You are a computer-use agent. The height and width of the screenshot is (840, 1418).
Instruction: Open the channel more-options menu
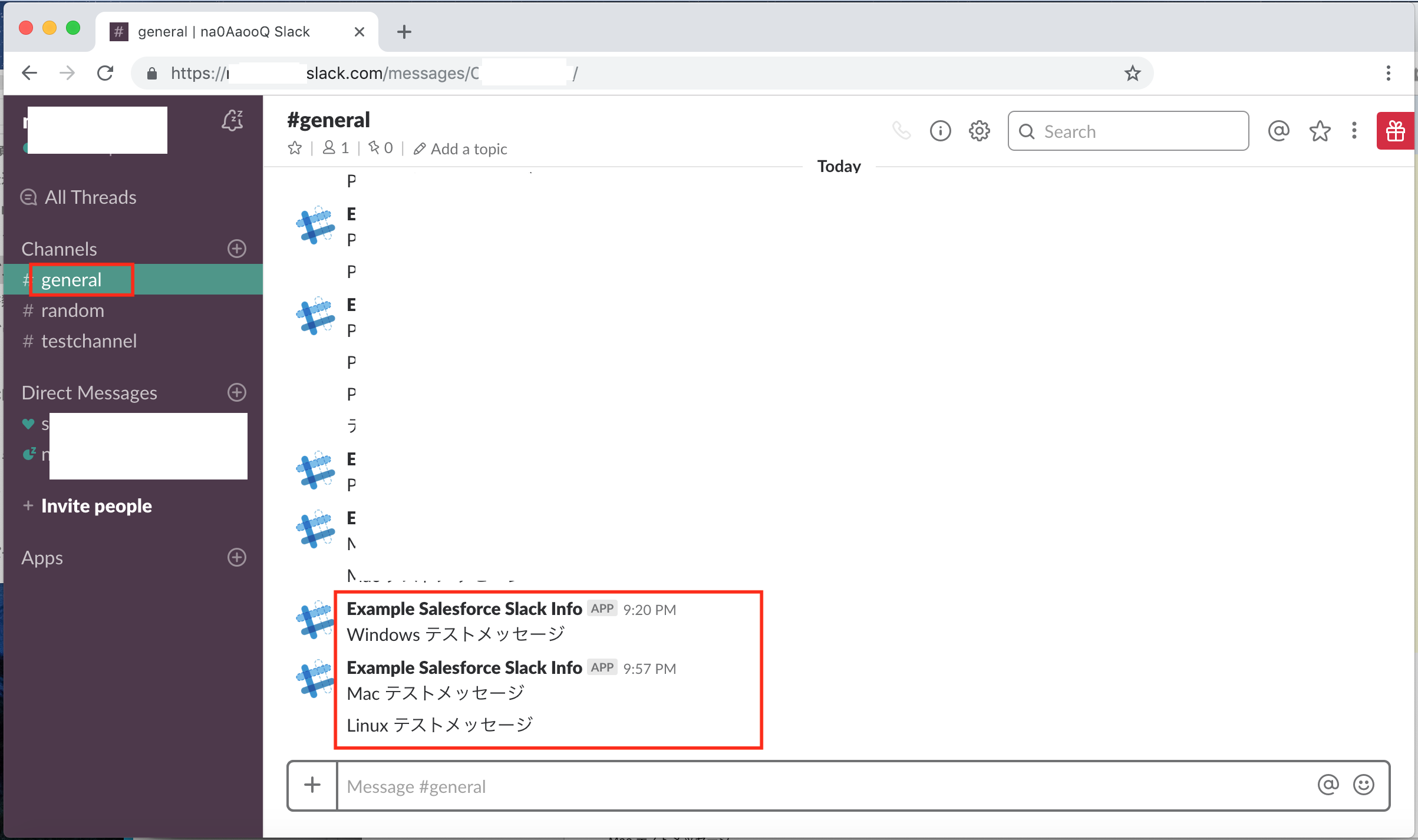1354,131
